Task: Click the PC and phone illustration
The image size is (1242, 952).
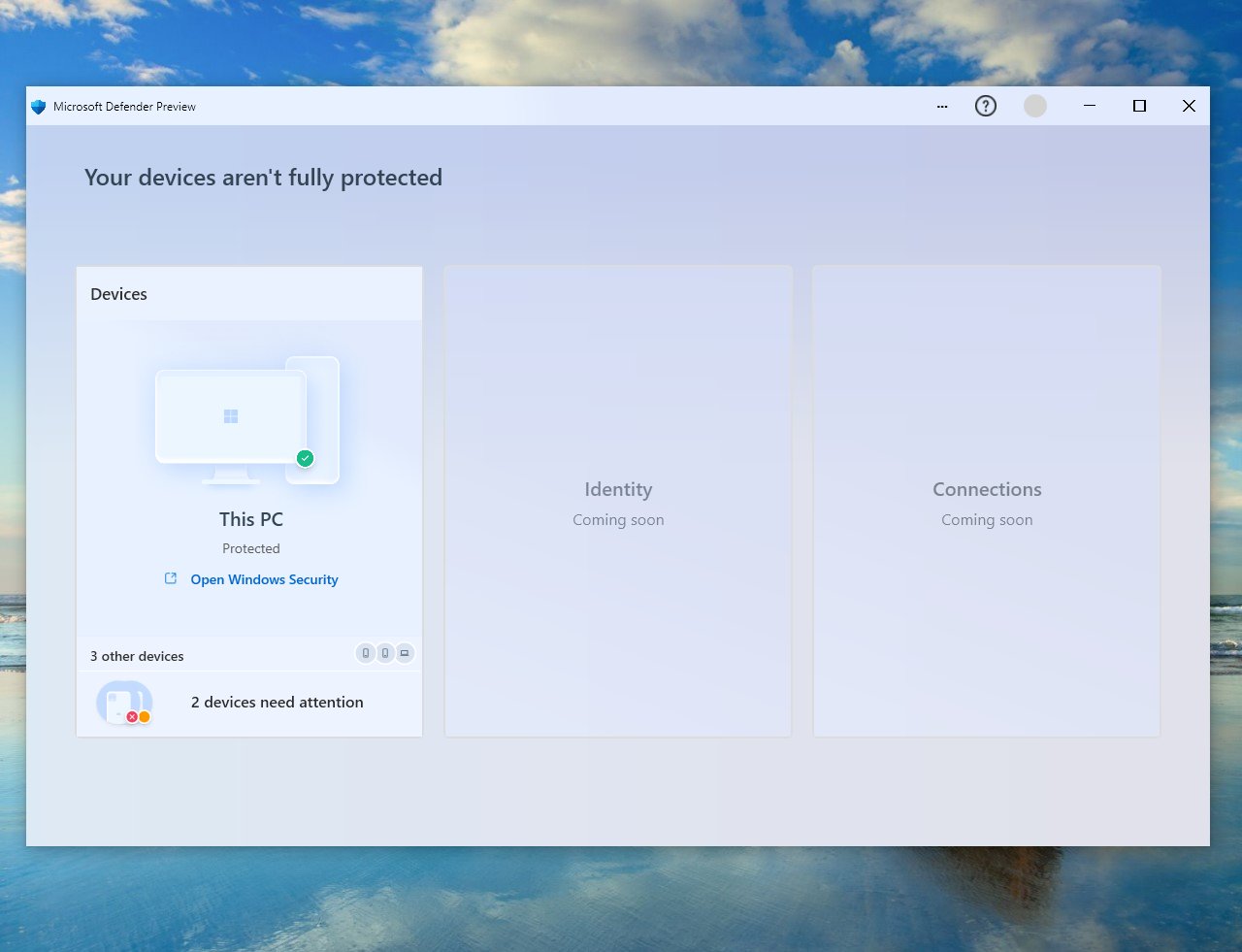Action: click(x=248, y=420)
